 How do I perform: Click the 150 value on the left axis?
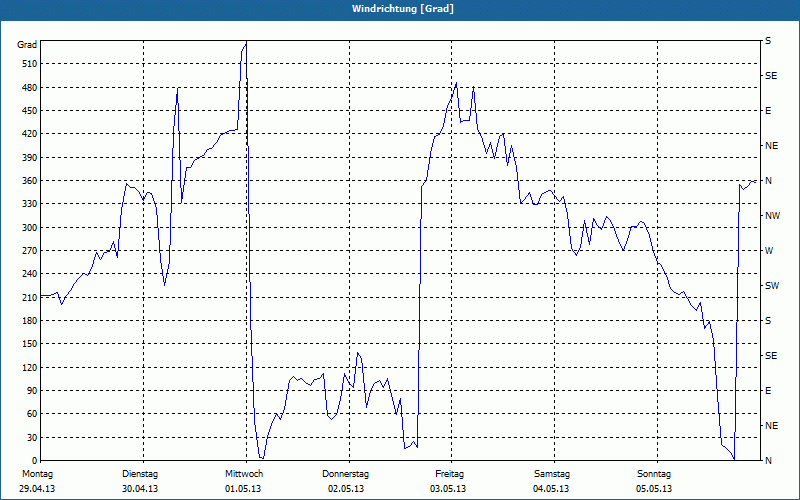[x=30, y=344]
